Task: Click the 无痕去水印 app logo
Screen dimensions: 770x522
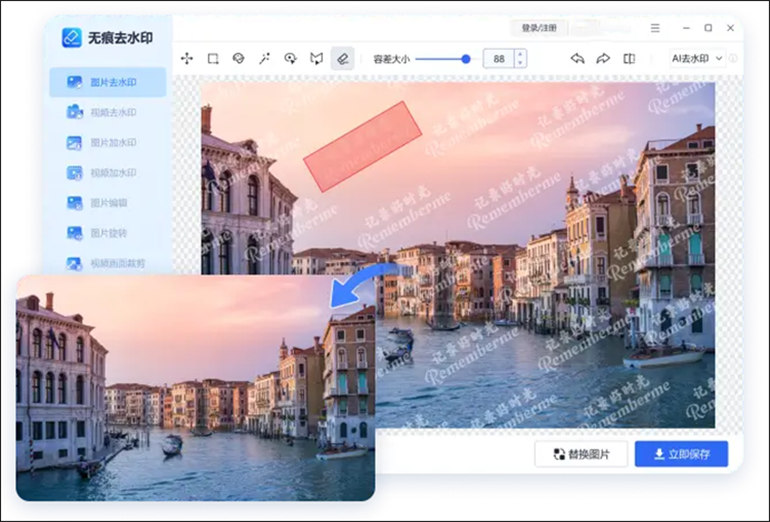Action: coord(72,38)
